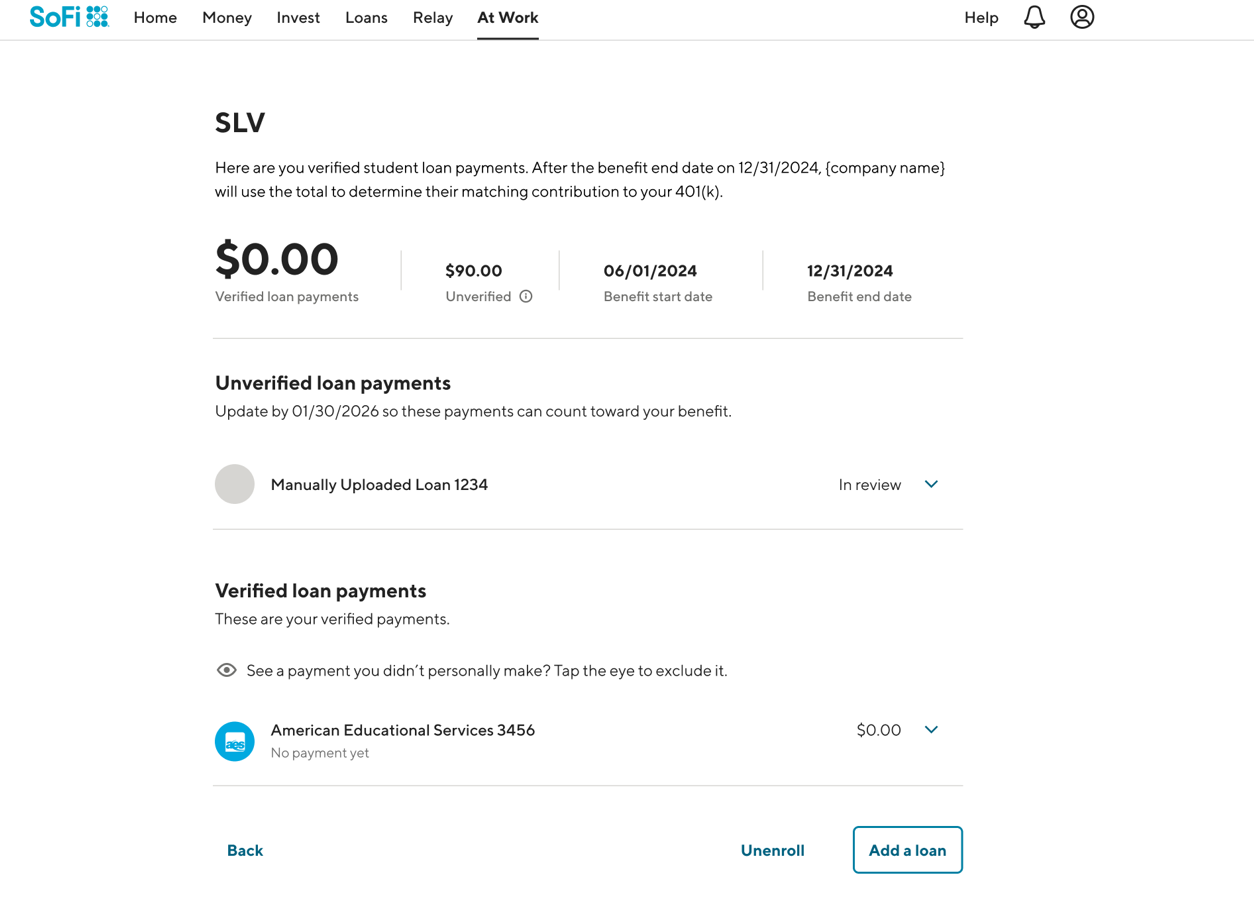Click the Unverified info icon
1254x904 pixels.
pos(526,297)
